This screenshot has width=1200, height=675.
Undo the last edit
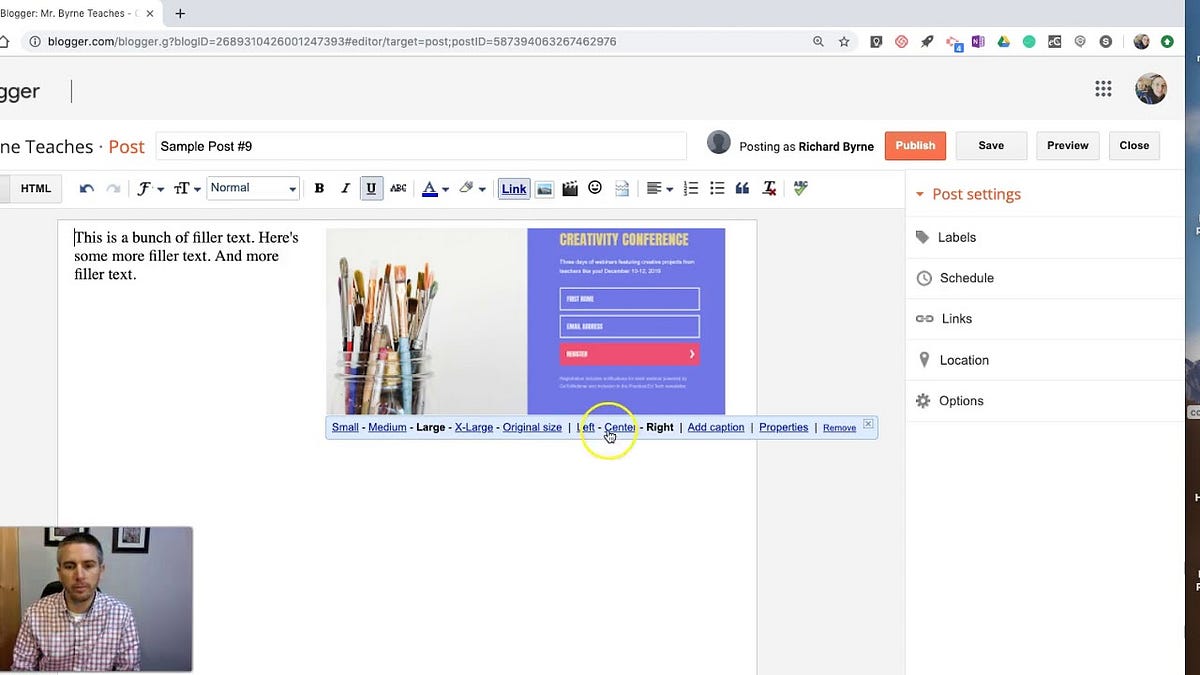point(86,188)
